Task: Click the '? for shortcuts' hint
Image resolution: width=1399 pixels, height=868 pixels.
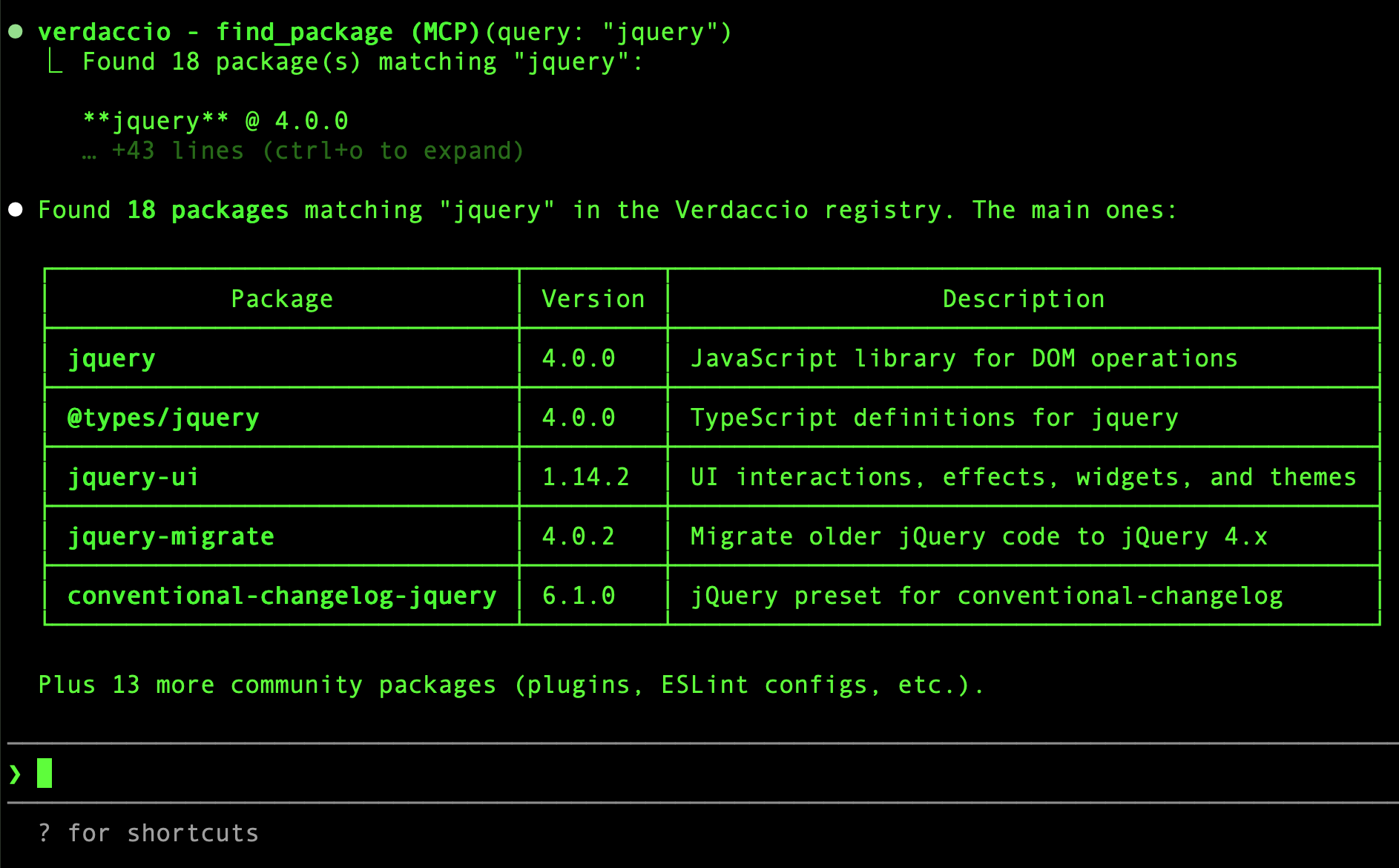Action: coord(148,833)
